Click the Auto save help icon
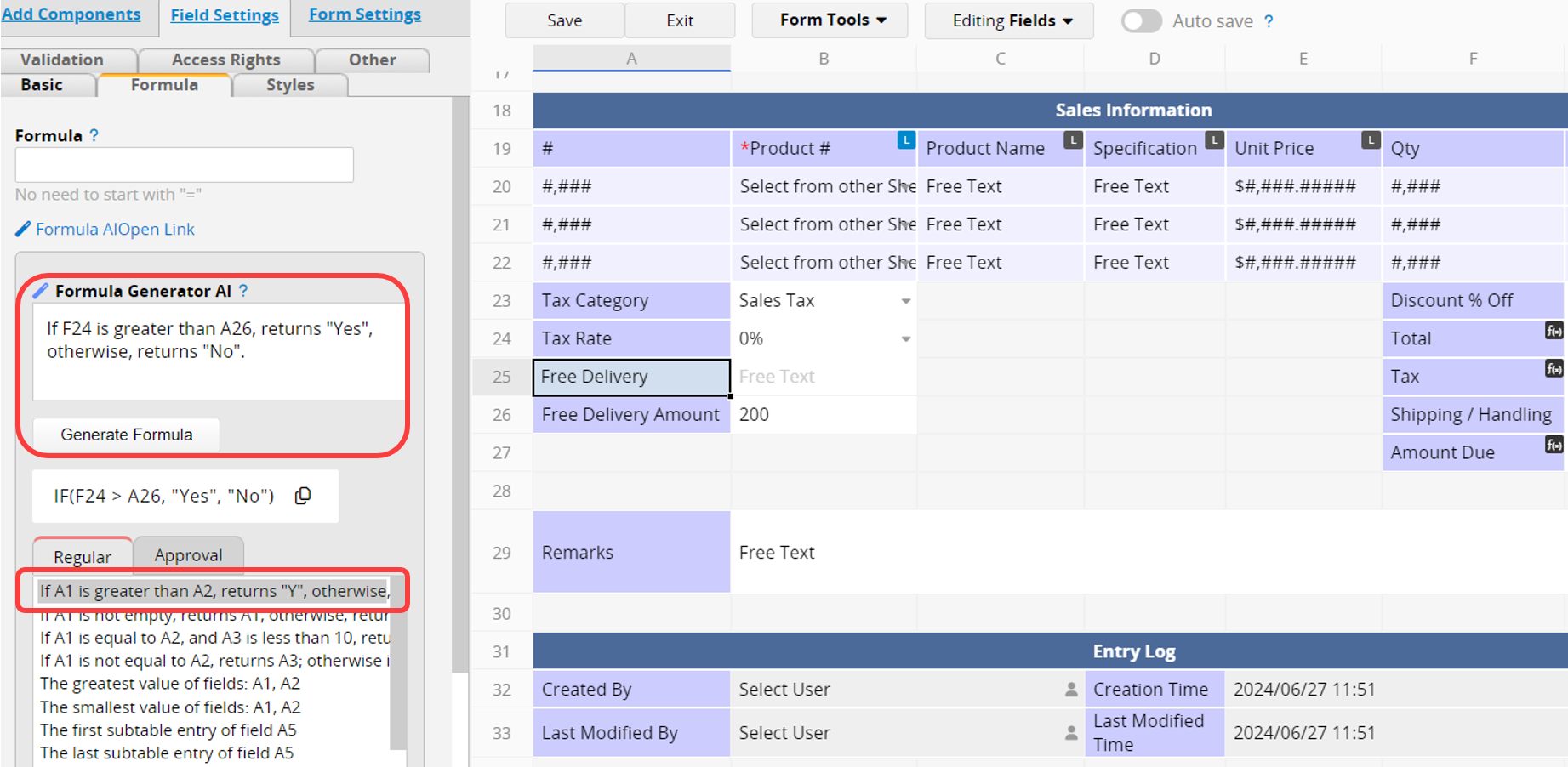The width and height of the screenshot is (1568, 767). [x=1269, y=21]
